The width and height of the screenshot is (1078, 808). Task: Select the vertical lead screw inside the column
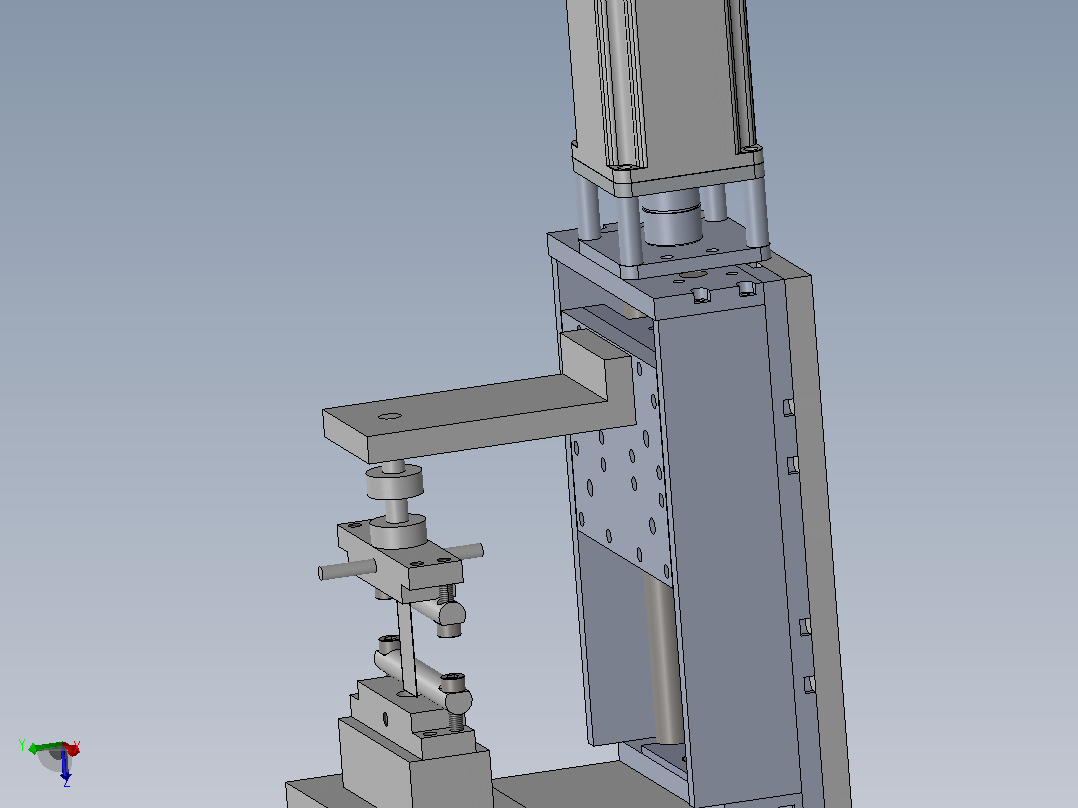663,662
